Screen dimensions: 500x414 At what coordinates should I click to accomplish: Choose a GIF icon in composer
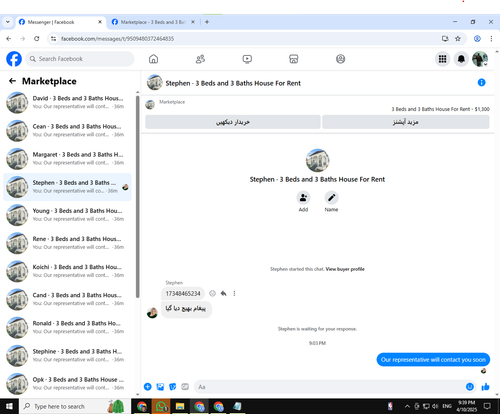[185, 387]
